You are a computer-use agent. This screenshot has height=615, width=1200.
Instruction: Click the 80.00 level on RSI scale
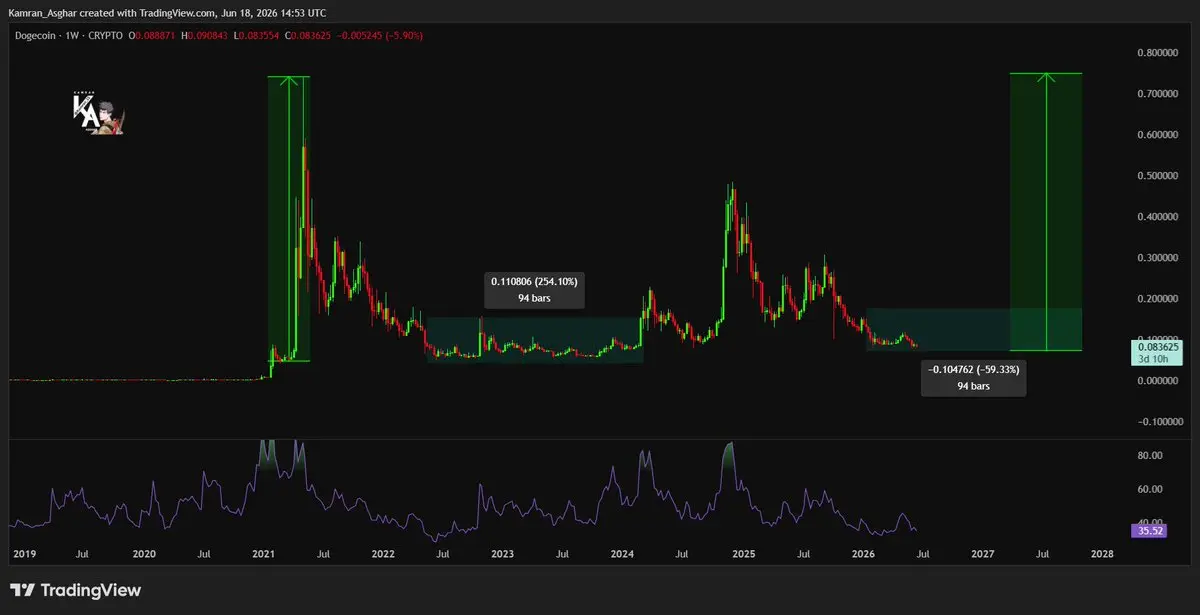pos(1150,455)
